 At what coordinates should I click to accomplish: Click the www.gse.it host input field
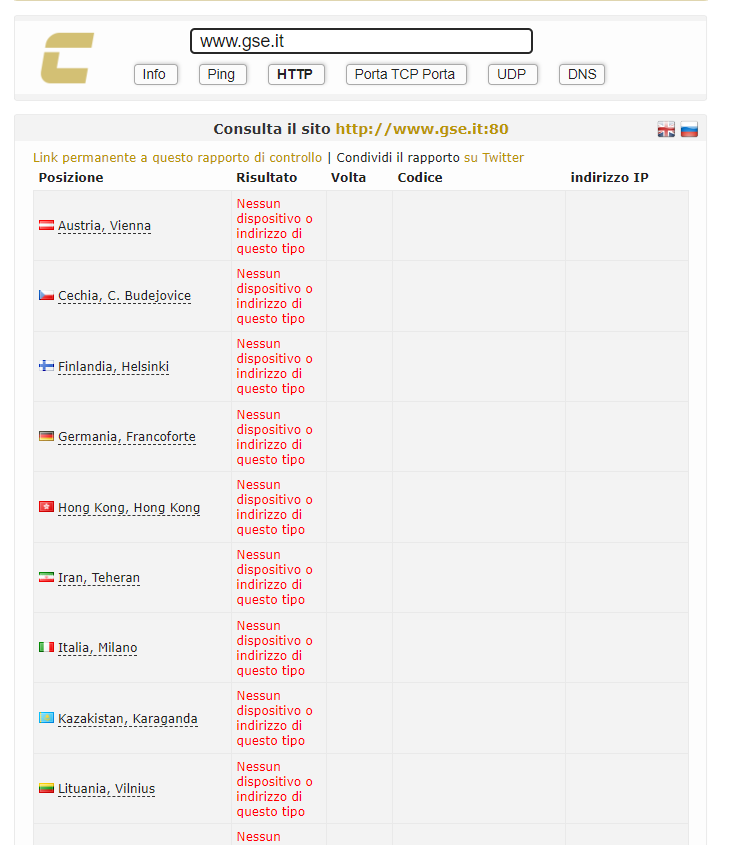(x=361, y=41)
